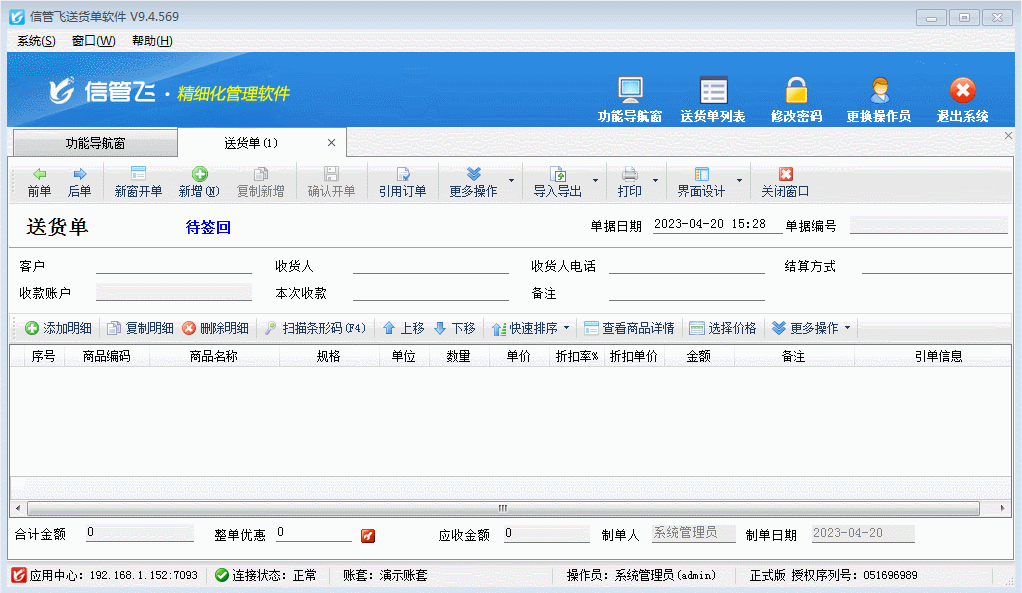Click 添加明细 to add a detail row
The width and height of the screenshot is (1022, 593).
coord(58,328)
